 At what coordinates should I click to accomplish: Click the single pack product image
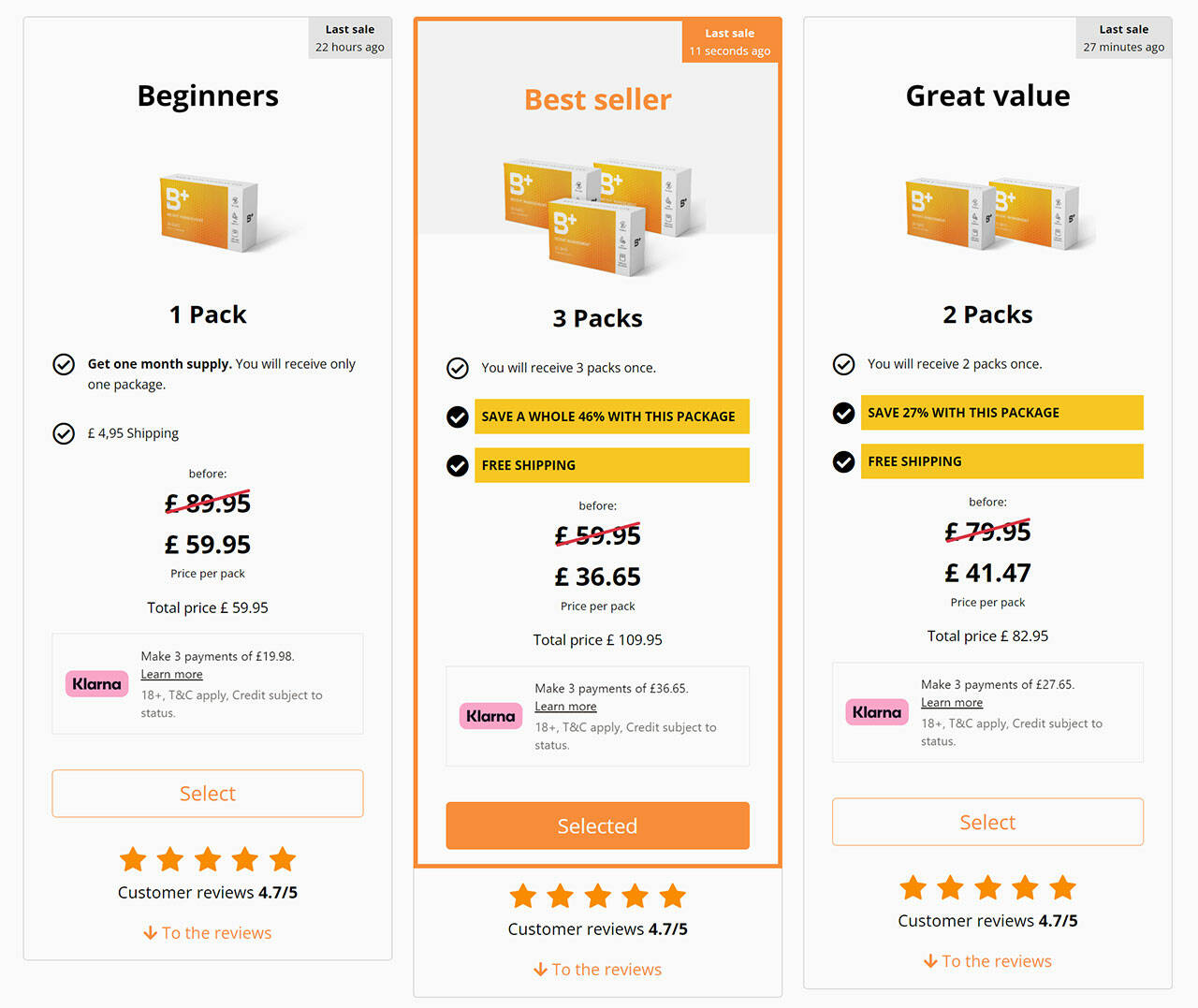pyautogui.click(x=210, y=212)
